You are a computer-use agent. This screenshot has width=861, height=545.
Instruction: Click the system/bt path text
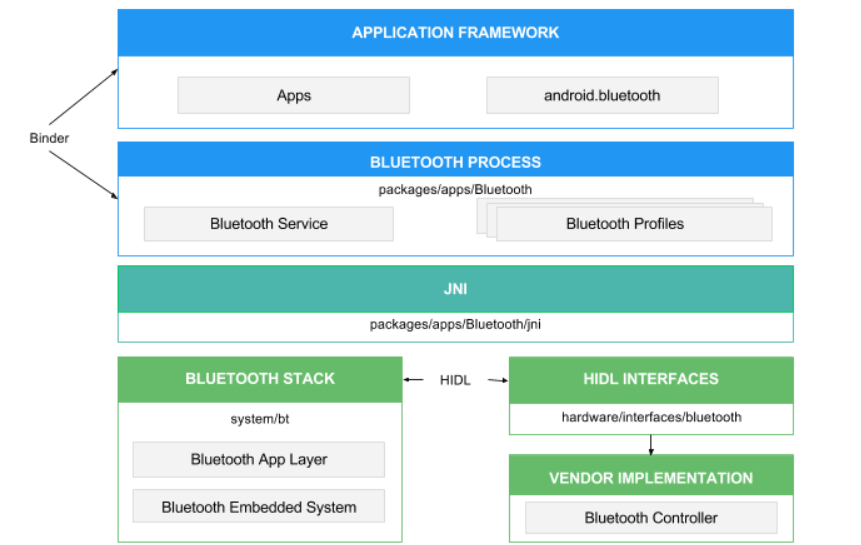pyautogui.click(x=260, y=419)
